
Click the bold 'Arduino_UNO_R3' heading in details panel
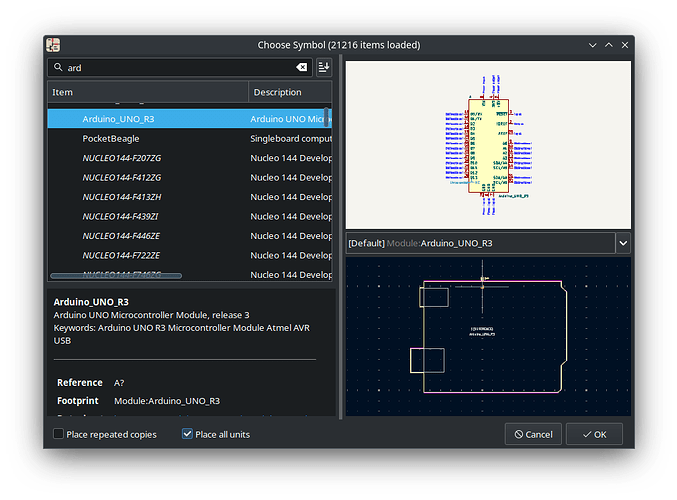coord(91,302)
